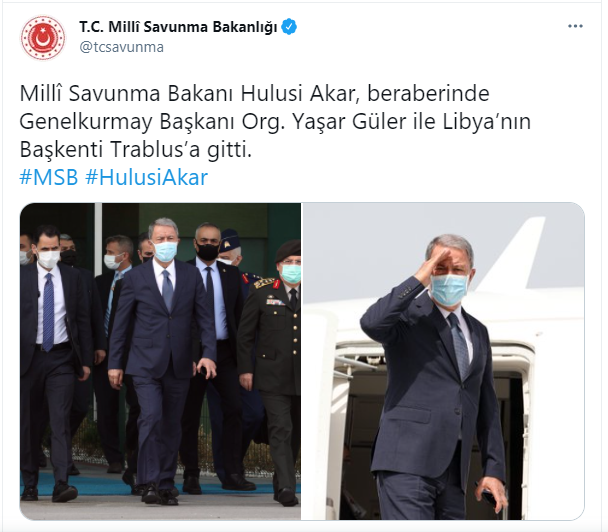Click the red crescent emblem in the avatar
The height and width of the screenshot is (532, 608).
coord(43,38)
